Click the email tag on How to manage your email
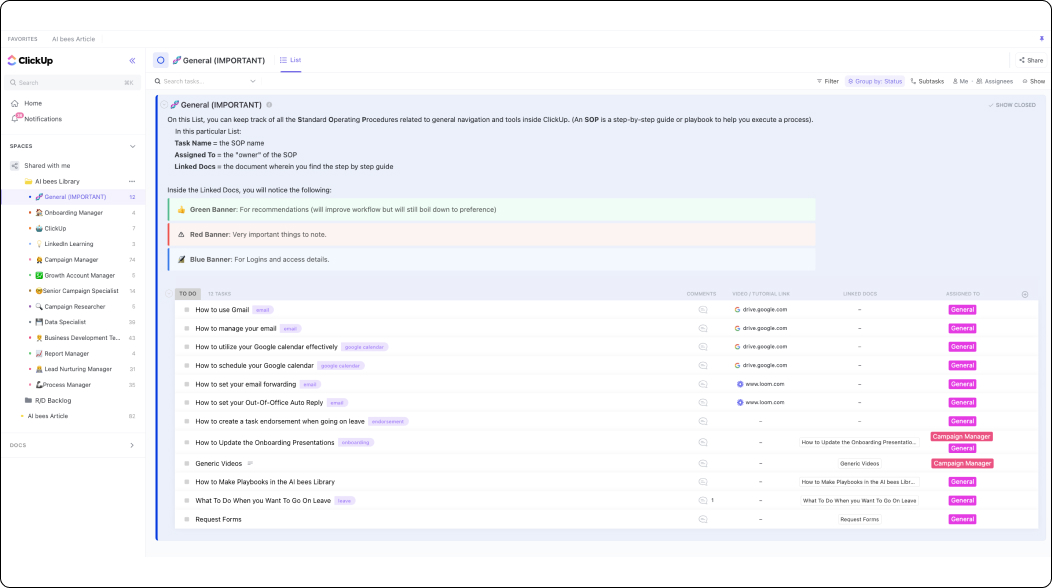 [290, 329]
